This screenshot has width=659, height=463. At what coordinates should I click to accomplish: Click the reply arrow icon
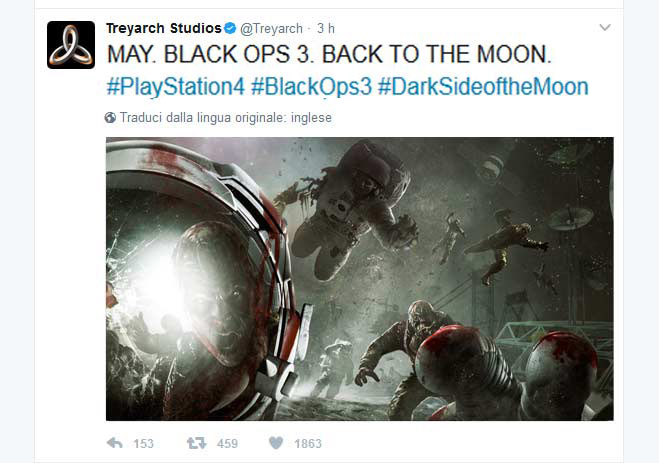pyautogui.click(x=115, y=443)
